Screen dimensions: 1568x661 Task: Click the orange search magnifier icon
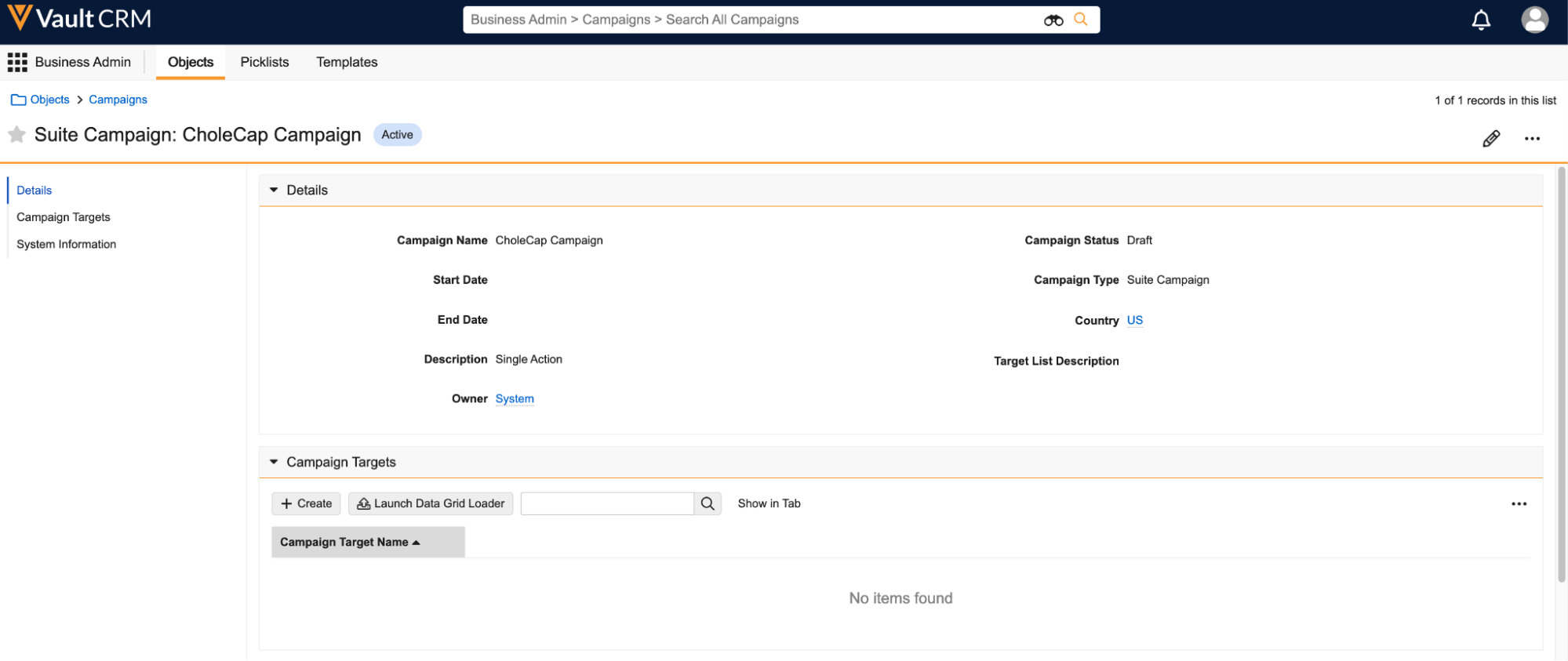pos(1081,20)
